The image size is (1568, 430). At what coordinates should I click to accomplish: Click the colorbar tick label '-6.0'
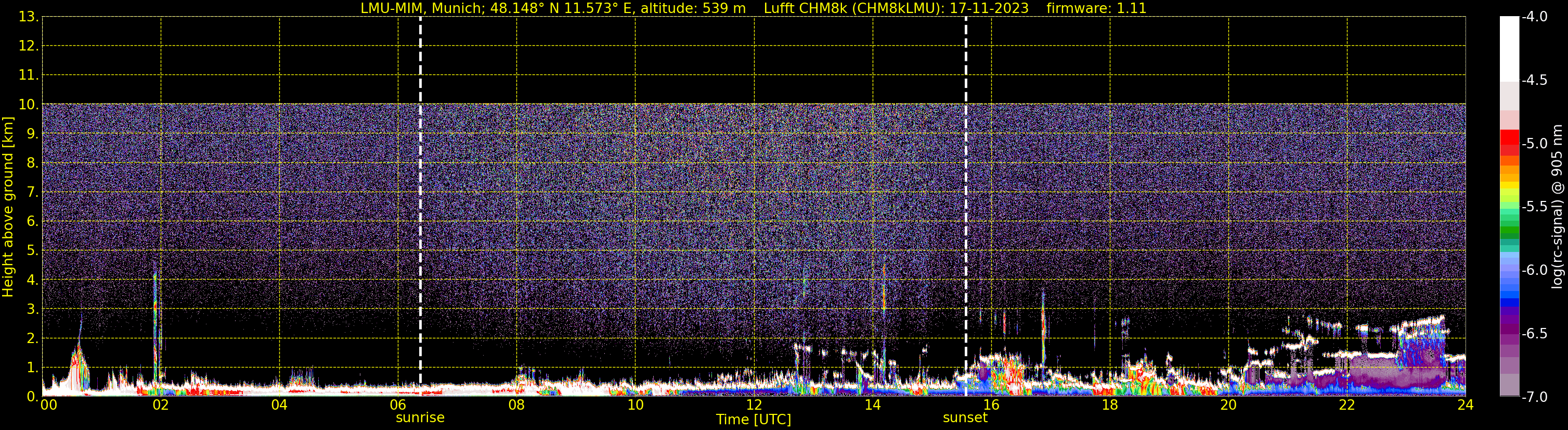(1535, 270)
